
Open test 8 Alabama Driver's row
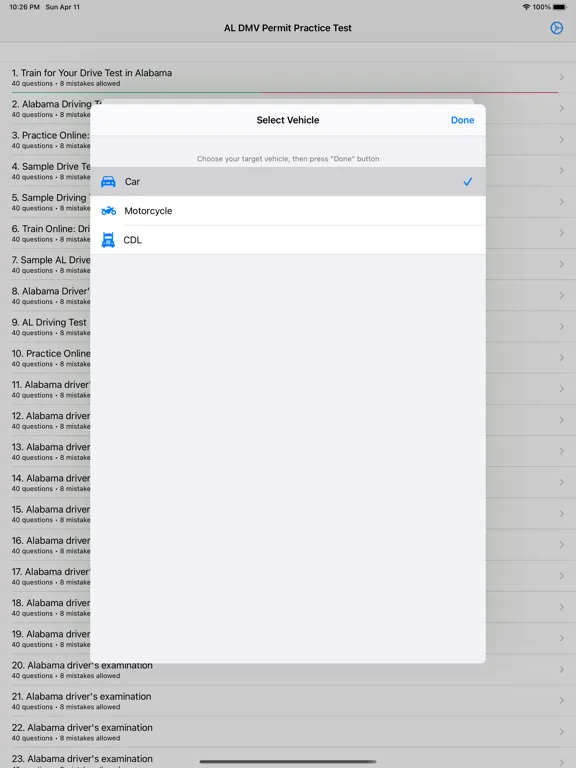[45, 295]
